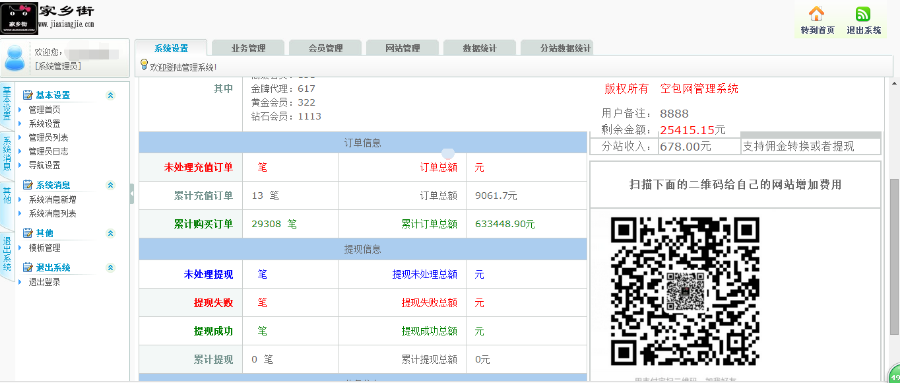Click the 系统消息 section header text
Image resolution: width=900 pixels, height=383 pixels.
point(53,185)
